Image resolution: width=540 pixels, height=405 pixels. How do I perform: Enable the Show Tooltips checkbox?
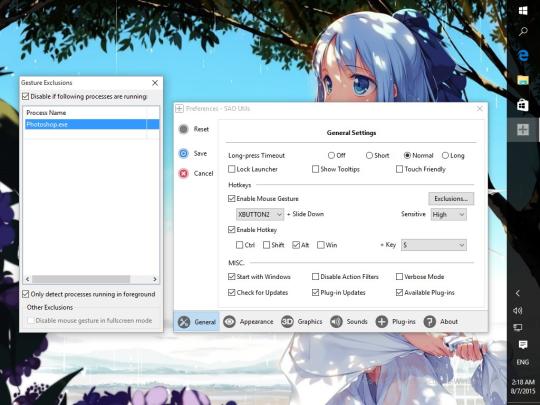click(x=315, y=169)
